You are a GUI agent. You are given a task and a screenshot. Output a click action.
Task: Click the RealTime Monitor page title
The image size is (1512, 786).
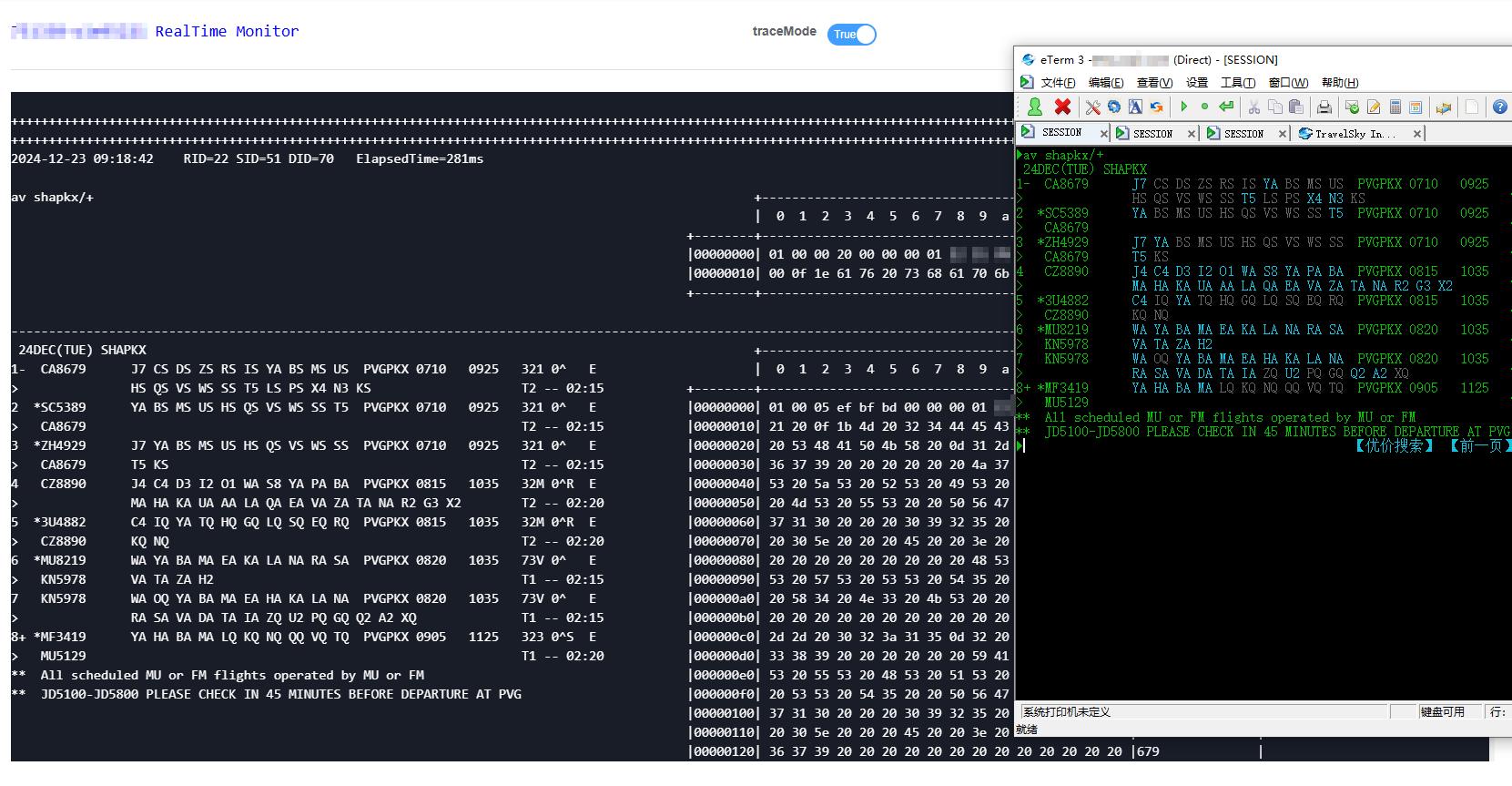click(227, 31)
